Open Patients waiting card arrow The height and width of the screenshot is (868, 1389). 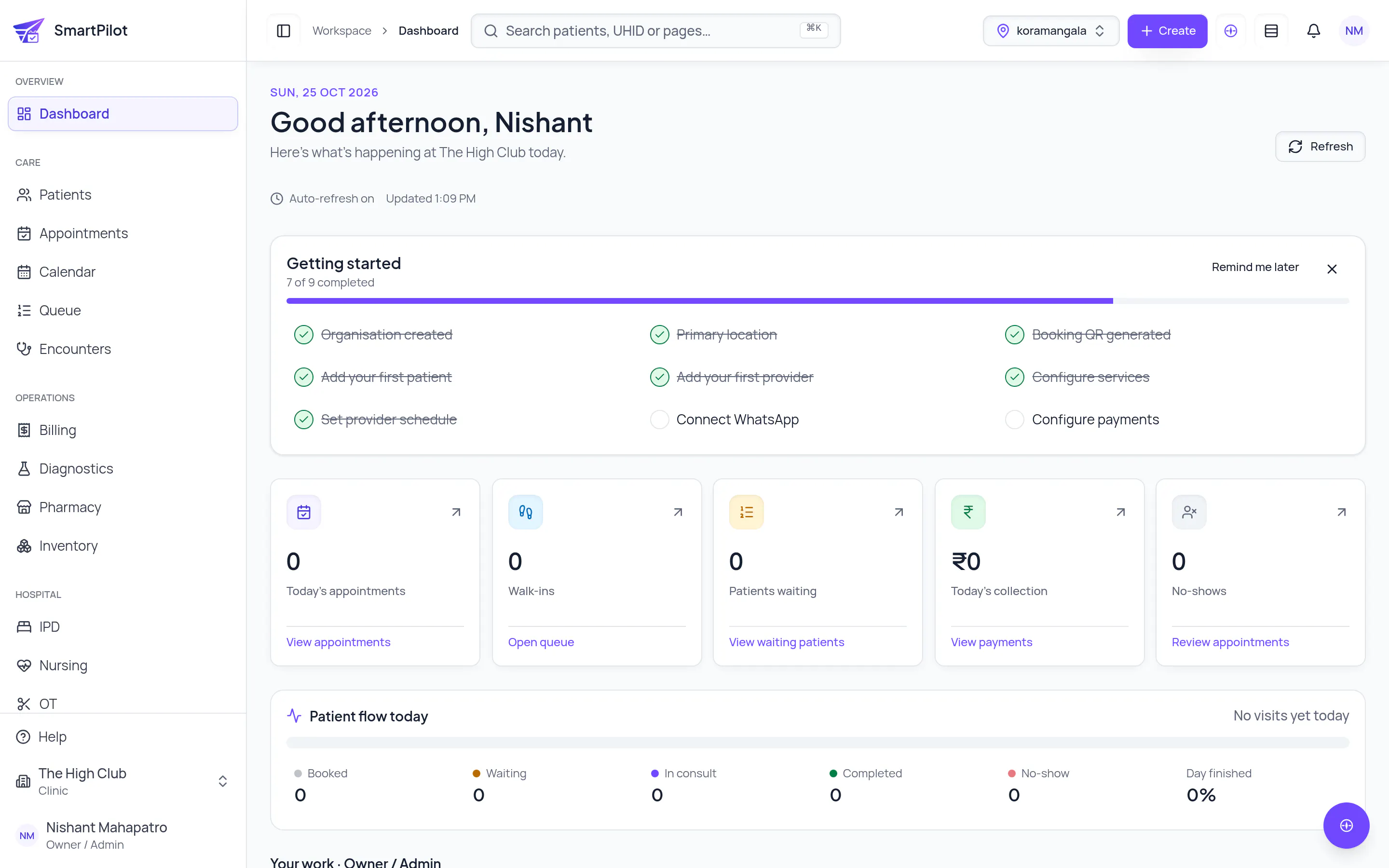899,512
